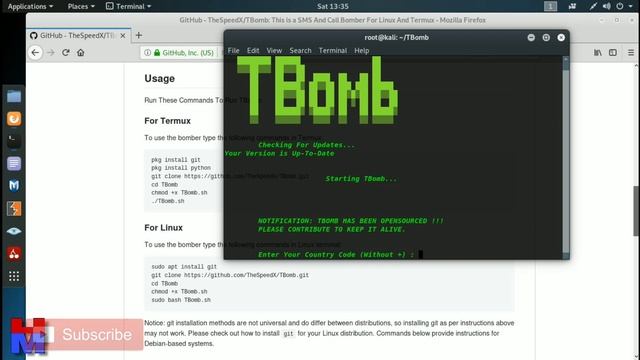Click the top-bar pen tray icon

coord(593,6)
